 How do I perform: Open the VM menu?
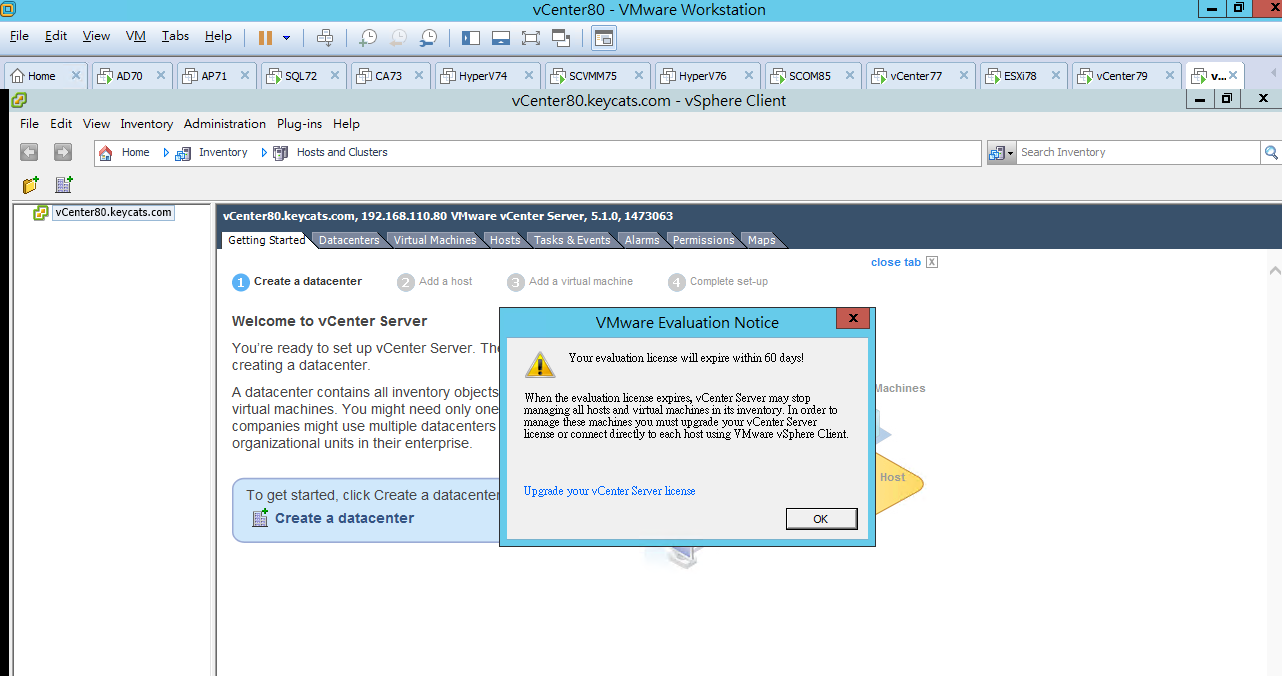136,36
